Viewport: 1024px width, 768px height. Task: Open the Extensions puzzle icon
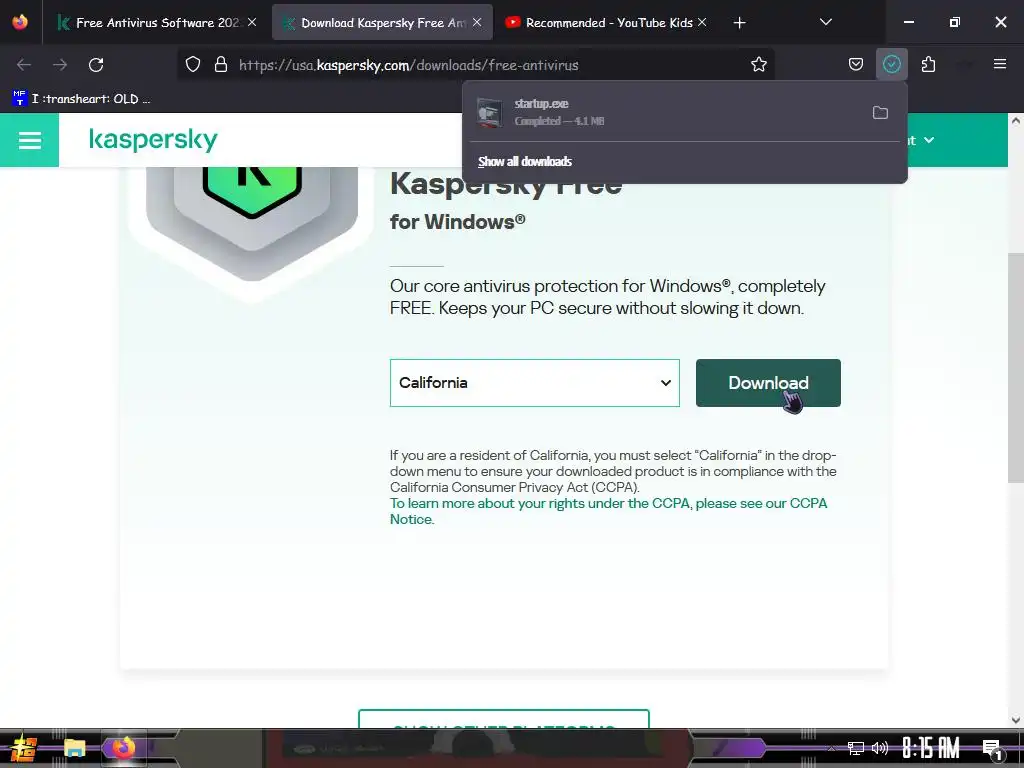pos(928,65)
